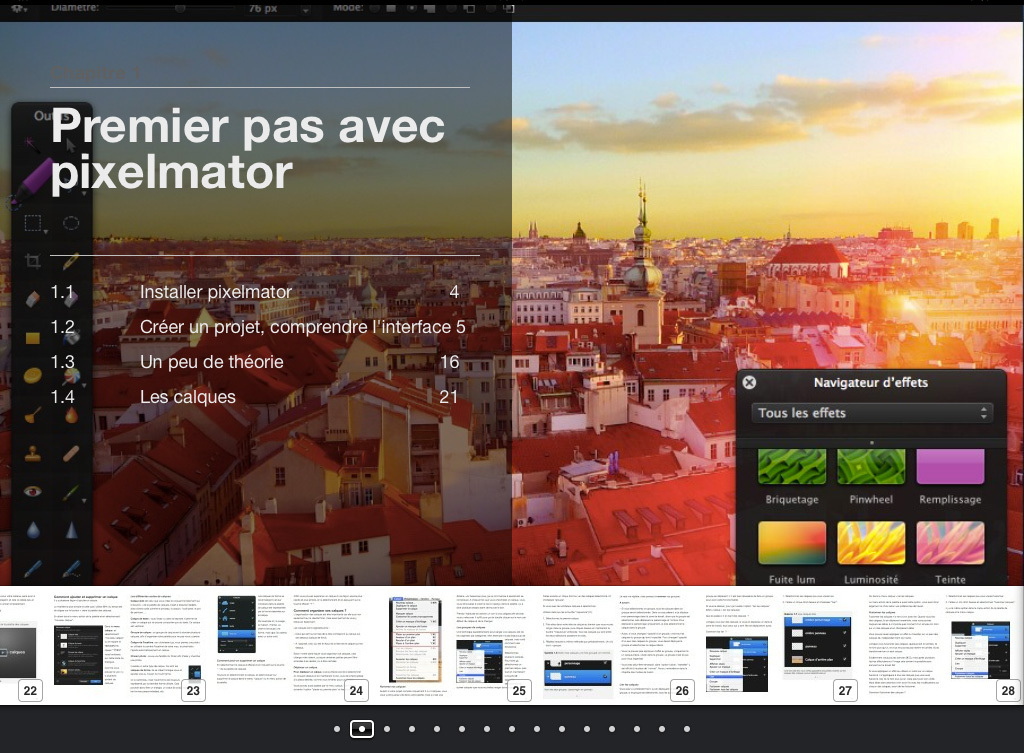The height and width of the screenshot is (753, 1024).
Task: Choose the Luminosité effect thumbnail
Action: [x=871, y=543]
